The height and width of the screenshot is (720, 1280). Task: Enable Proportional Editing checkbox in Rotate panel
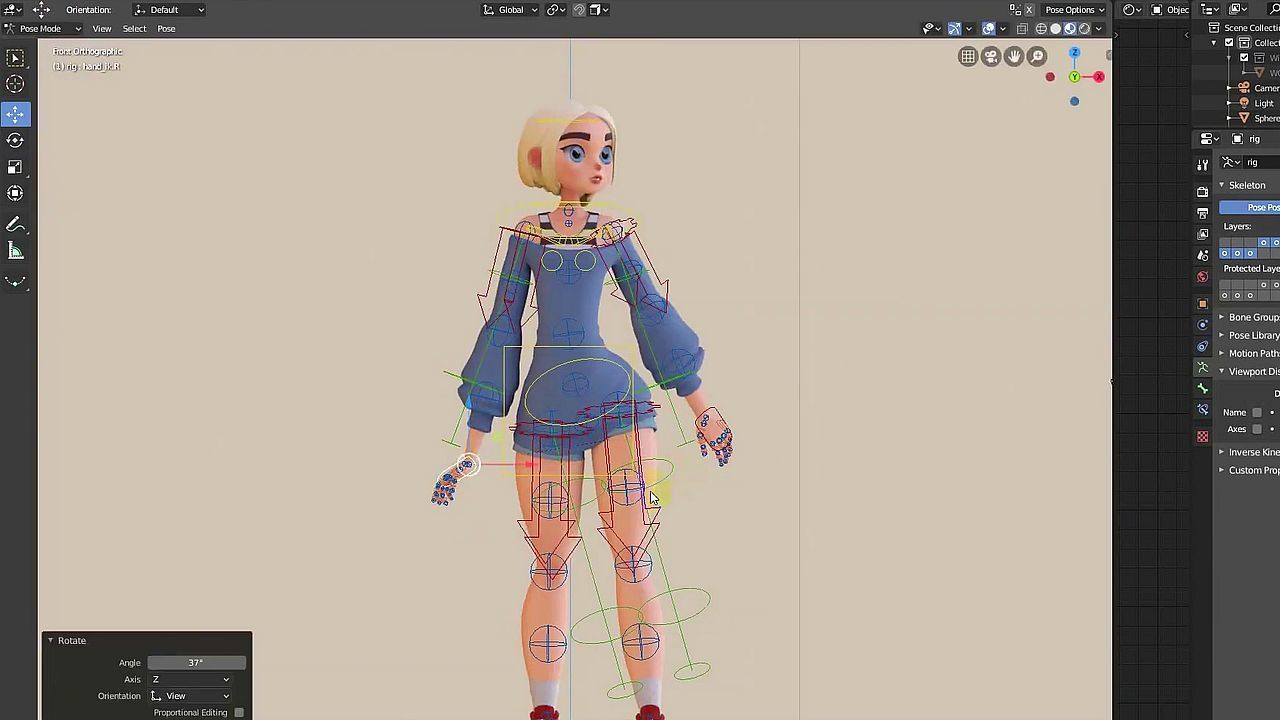[x=239, y=713]
